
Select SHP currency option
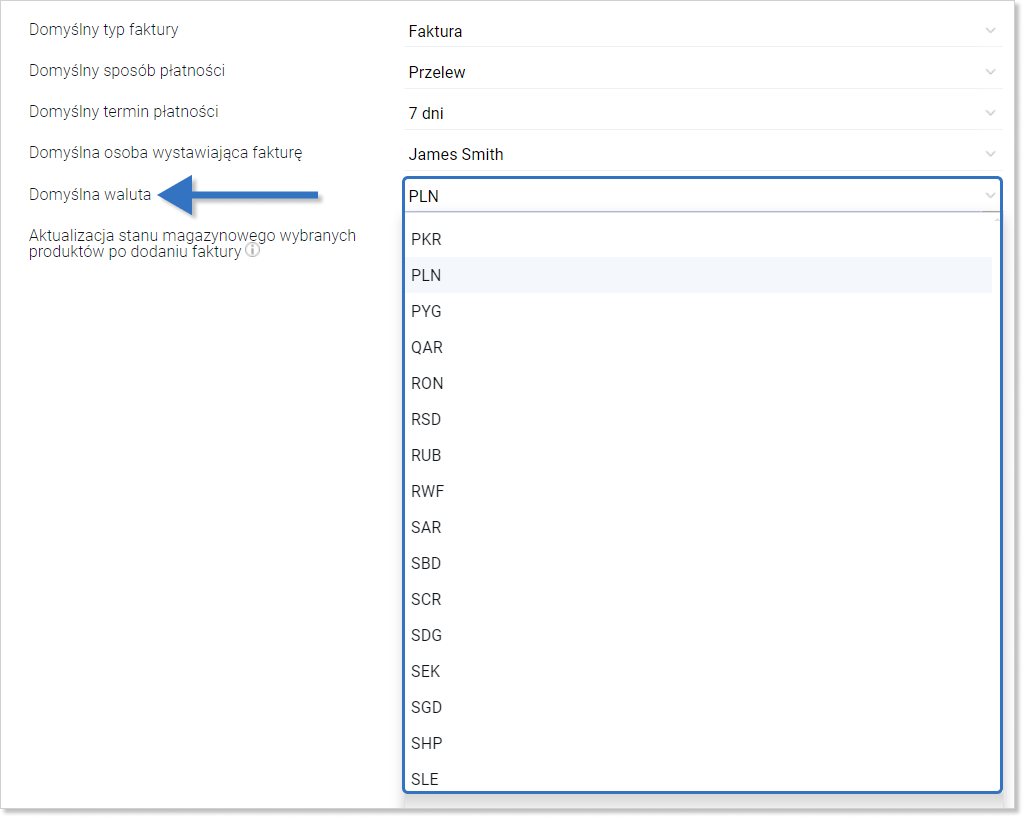[x=698, y=743]
